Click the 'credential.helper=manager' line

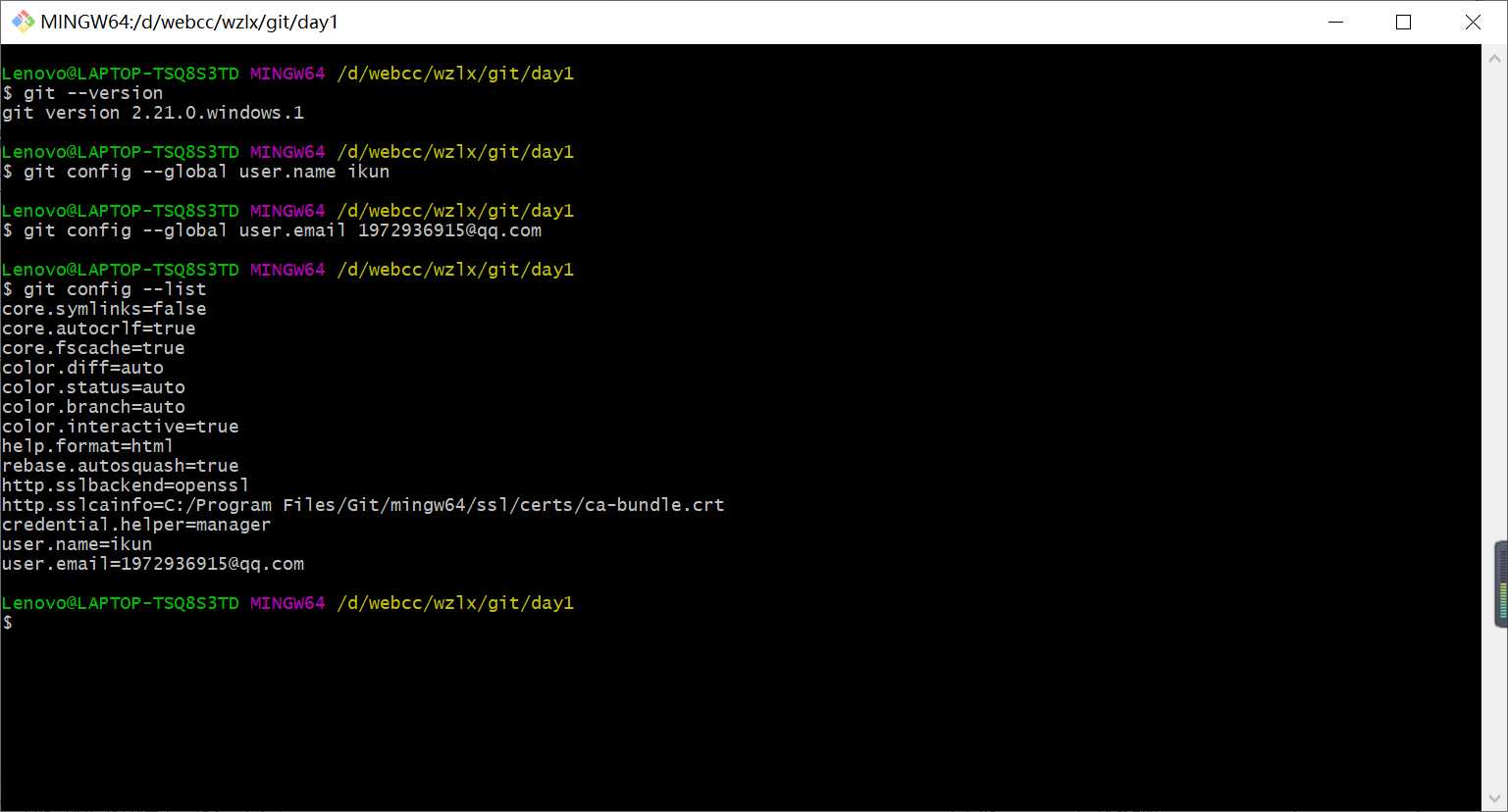(136, 525)
